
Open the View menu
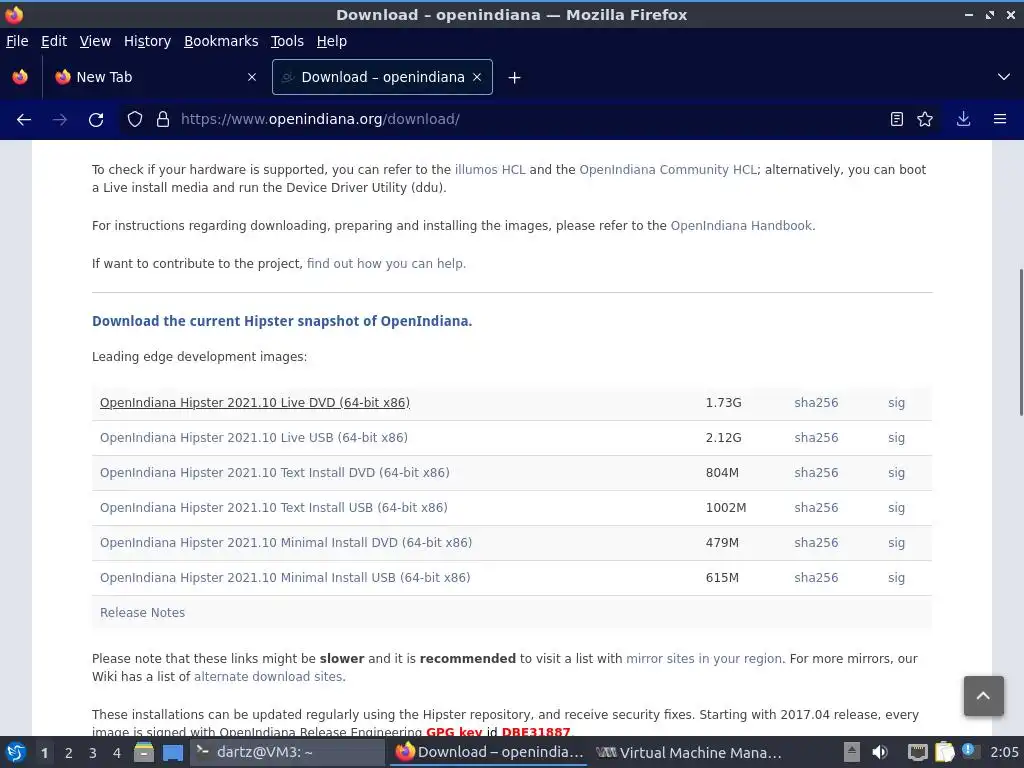tap(95, 41)
